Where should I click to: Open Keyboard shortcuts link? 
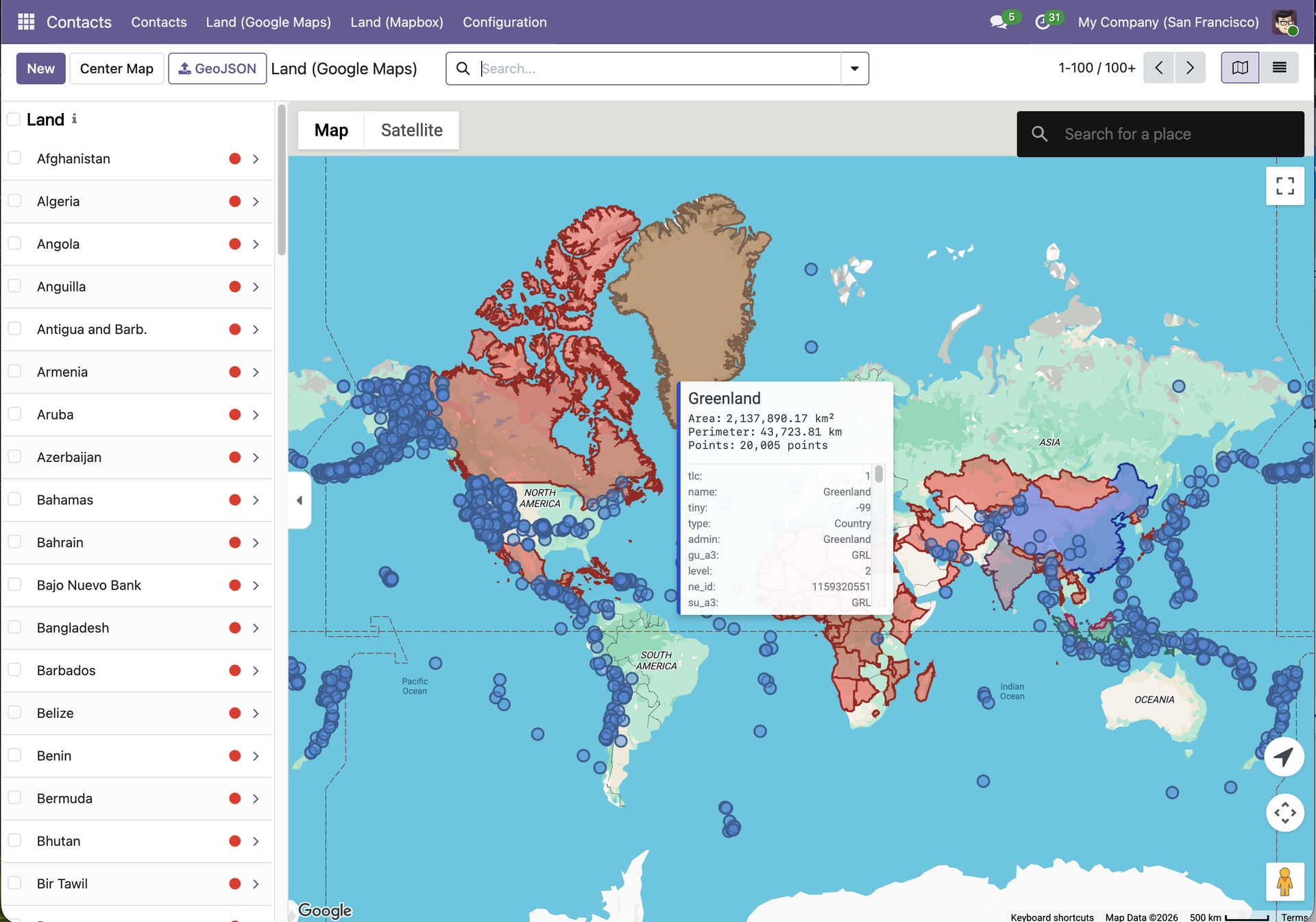pyautogui.click(x=1052, y=917)
